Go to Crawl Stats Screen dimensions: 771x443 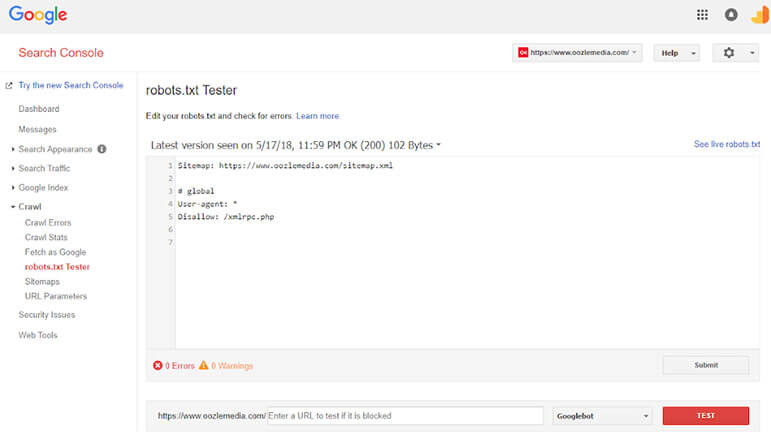click(46, 237)
